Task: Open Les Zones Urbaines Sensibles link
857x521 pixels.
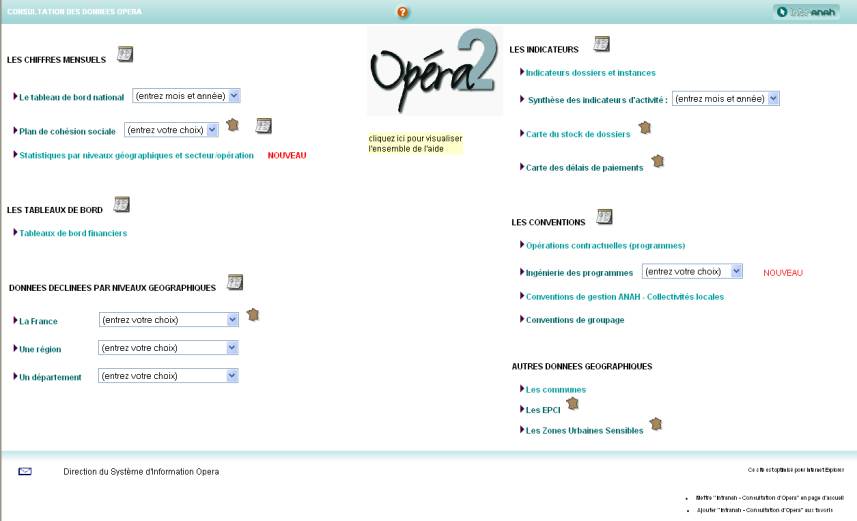Action: pyautogui.click(x=584, y=431)
